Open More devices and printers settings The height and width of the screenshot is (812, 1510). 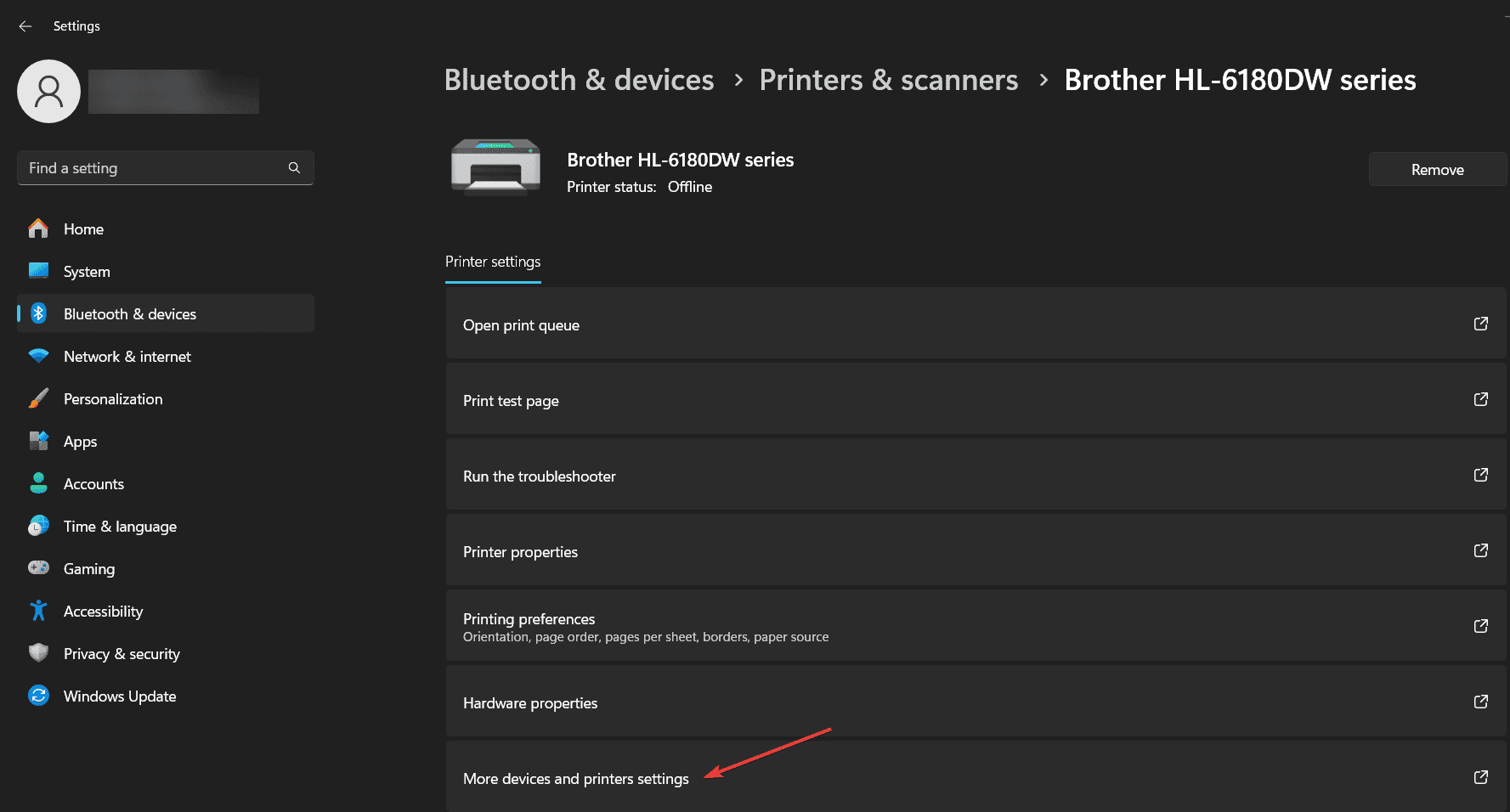pos(975,777)
